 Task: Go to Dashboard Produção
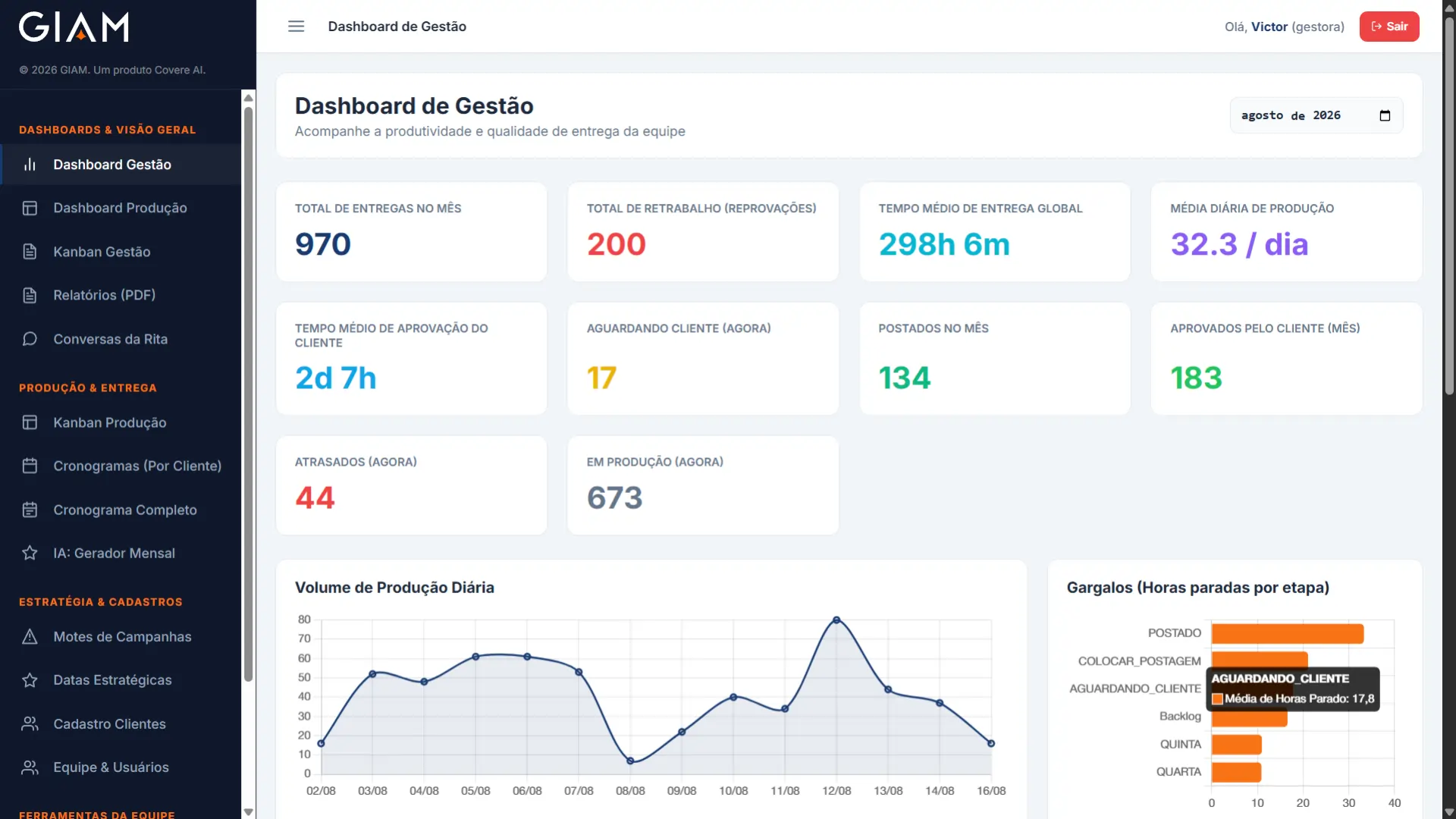(121, 208)
